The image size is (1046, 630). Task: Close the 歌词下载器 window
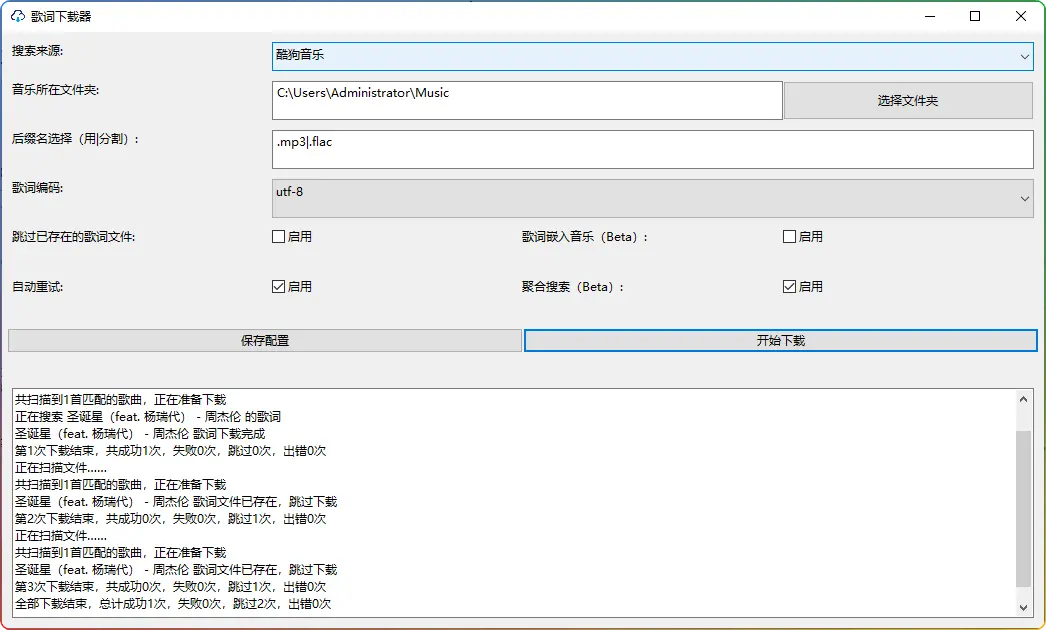coord(1021,16)
